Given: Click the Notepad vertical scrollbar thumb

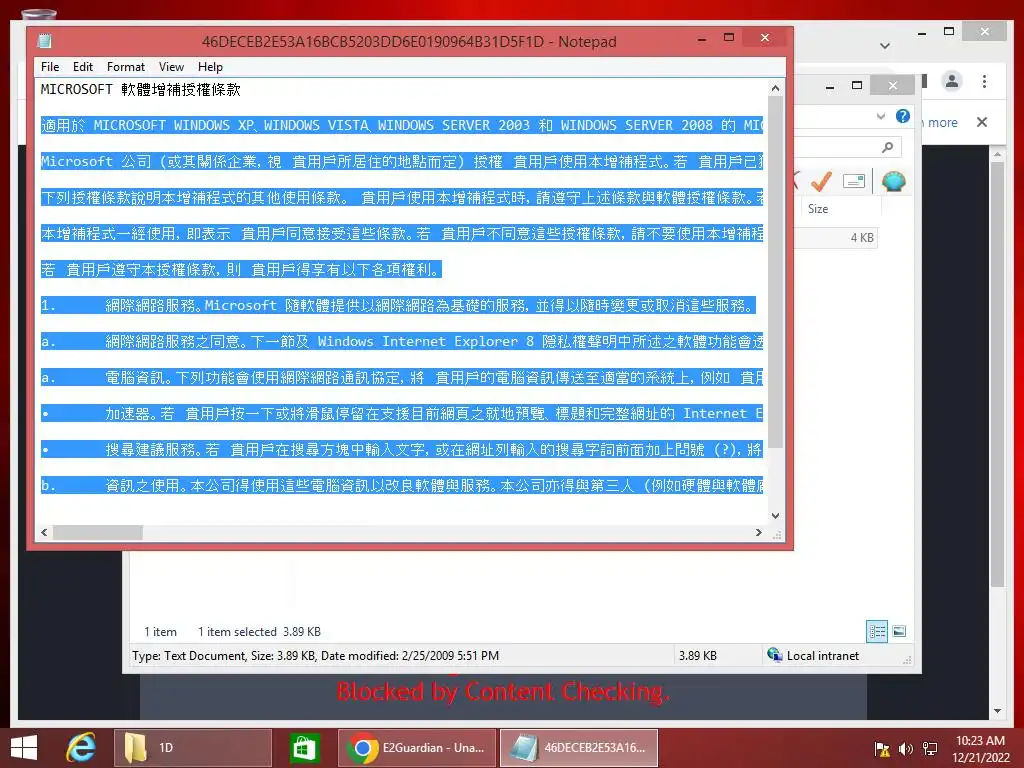Looking at the screenshot, I should [775, 272].
